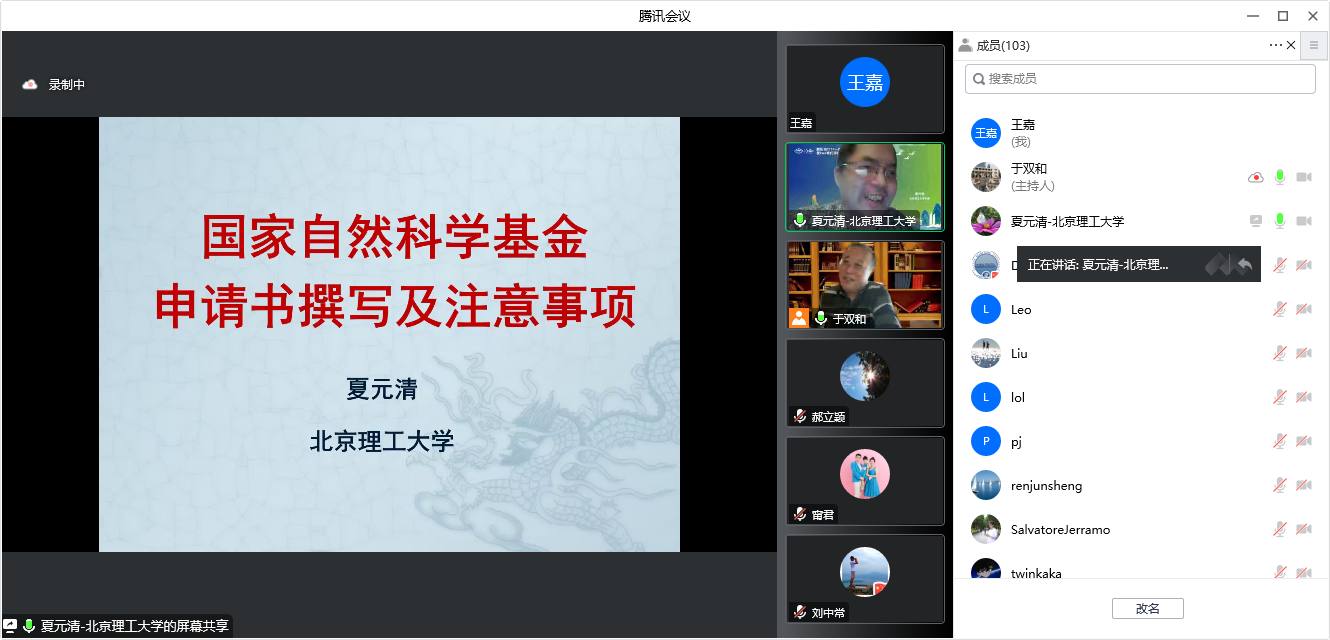The width and height of the screenshot is (1330, 640).
Task: Select SalvatoreJerramo in the members list
Action: [1059, 529]
